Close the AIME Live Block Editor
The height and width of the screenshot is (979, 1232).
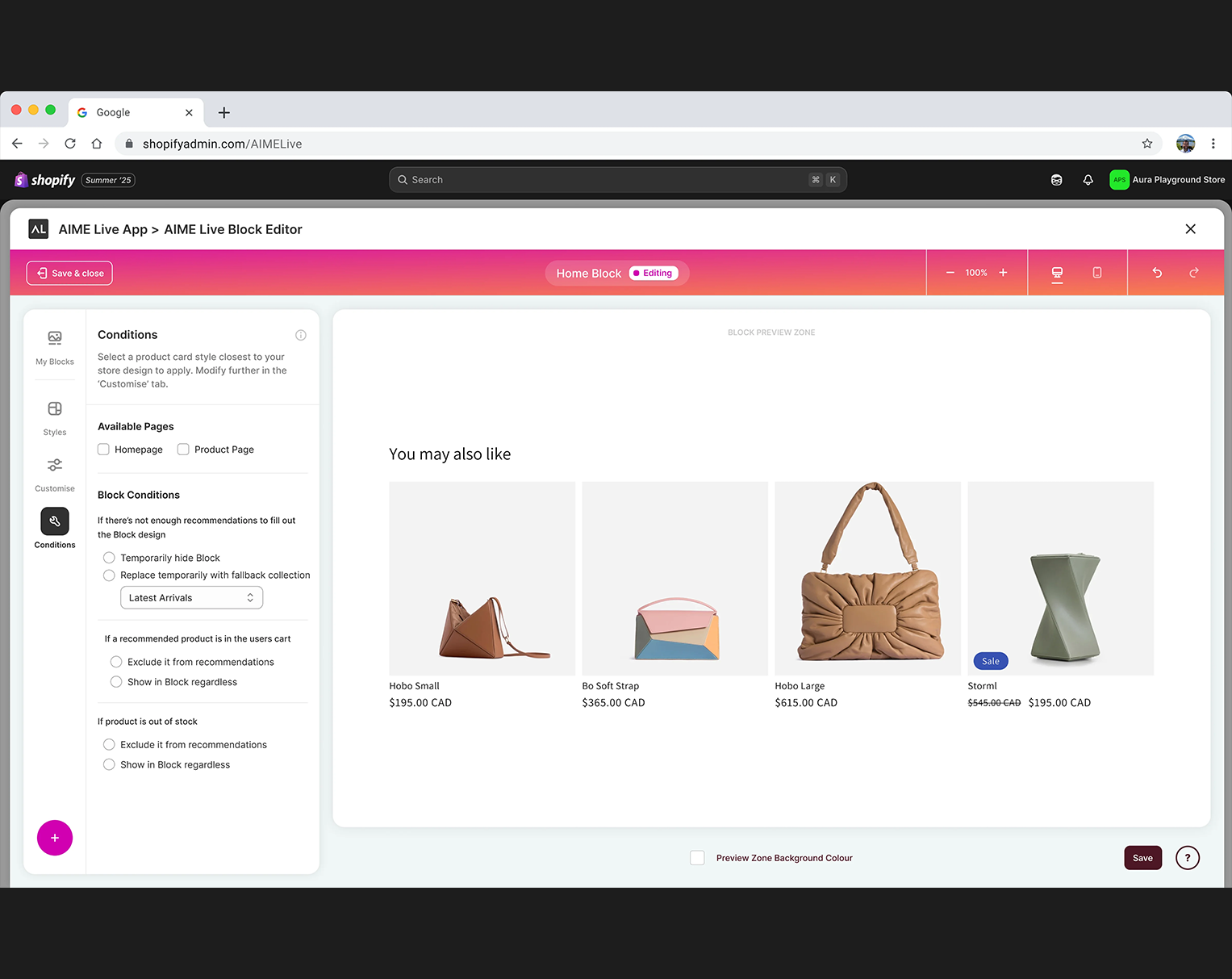tap(1190, 229)
